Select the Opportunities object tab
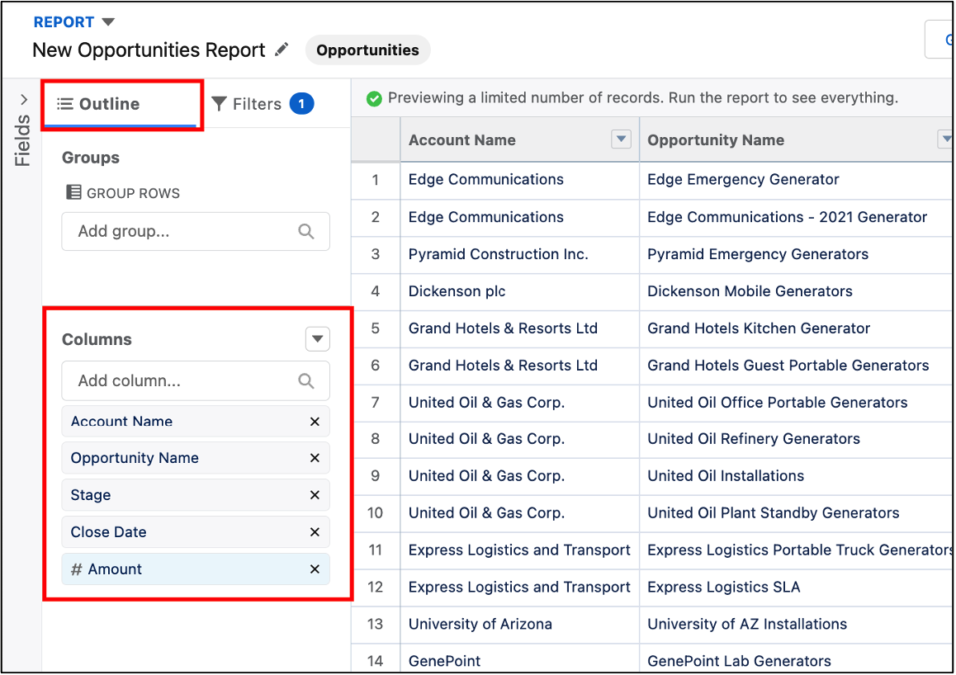 [x=367, y=49]
